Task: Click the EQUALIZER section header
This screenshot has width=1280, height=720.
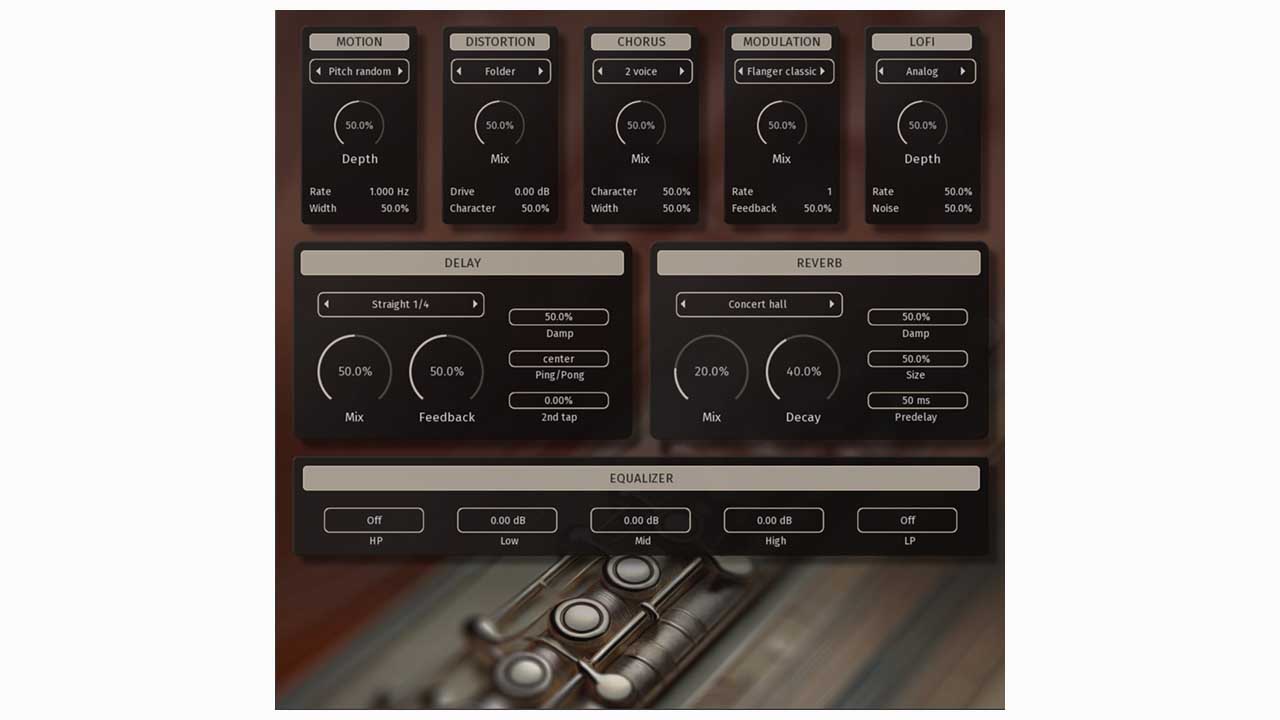Action: pos(641,478)
